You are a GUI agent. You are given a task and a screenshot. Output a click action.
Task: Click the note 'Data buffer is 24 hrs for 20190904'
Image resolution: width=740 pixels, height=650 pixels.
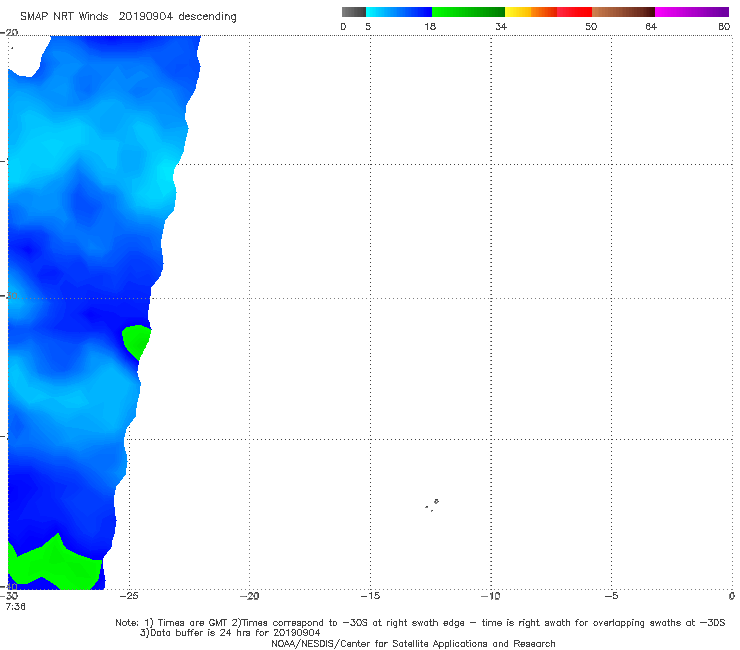pos(234,633)
